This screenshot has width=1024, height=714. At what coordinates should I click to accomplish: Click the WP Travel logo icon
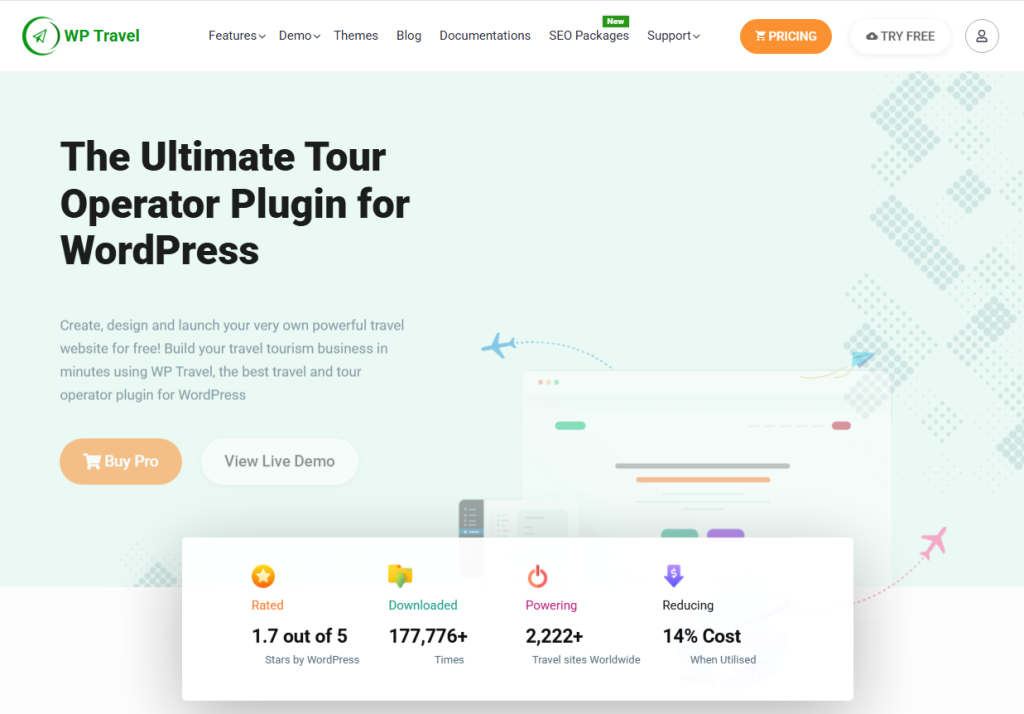40,36
